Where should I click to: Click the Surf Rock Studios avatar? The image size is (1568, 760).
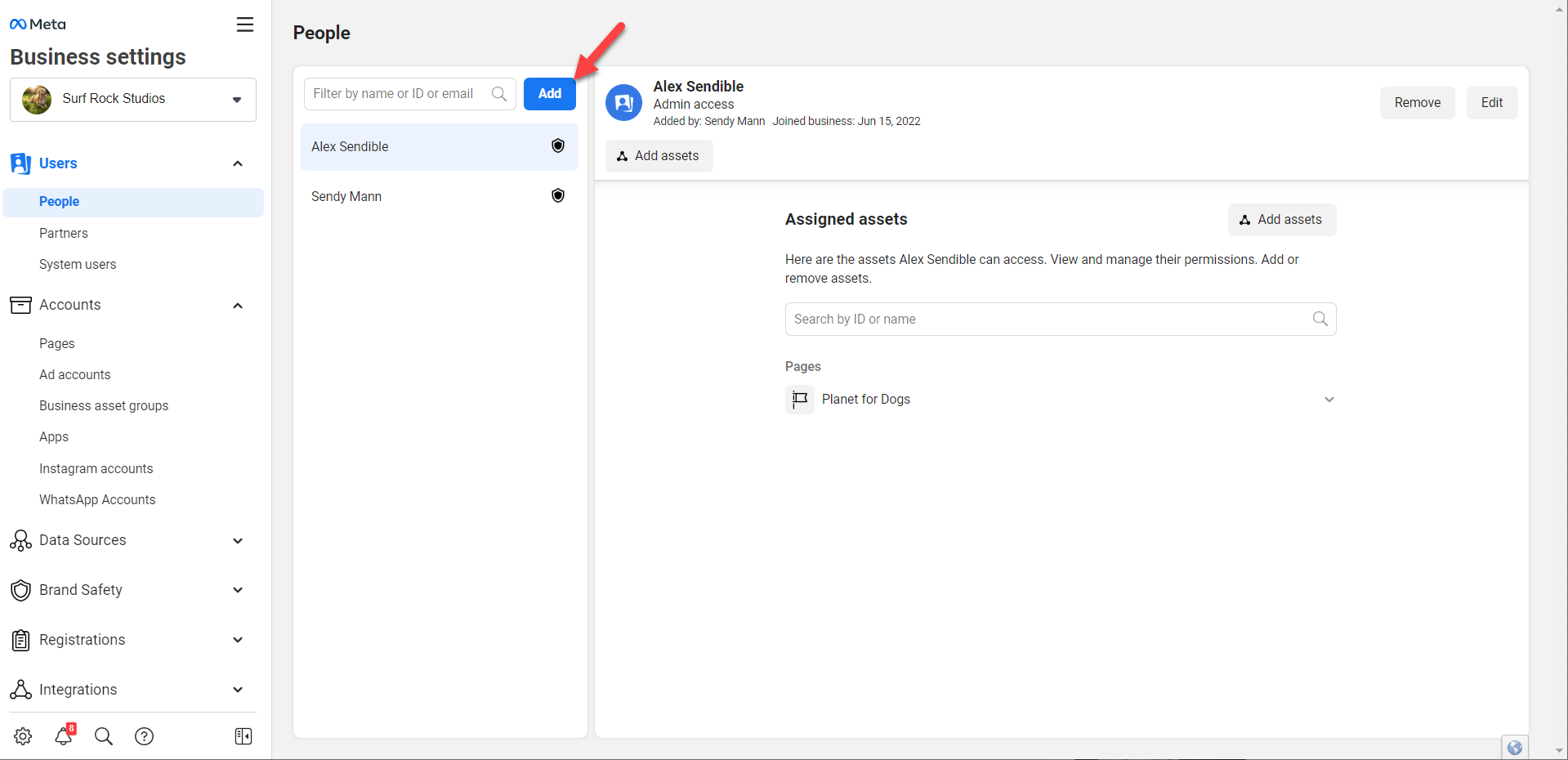37,99
